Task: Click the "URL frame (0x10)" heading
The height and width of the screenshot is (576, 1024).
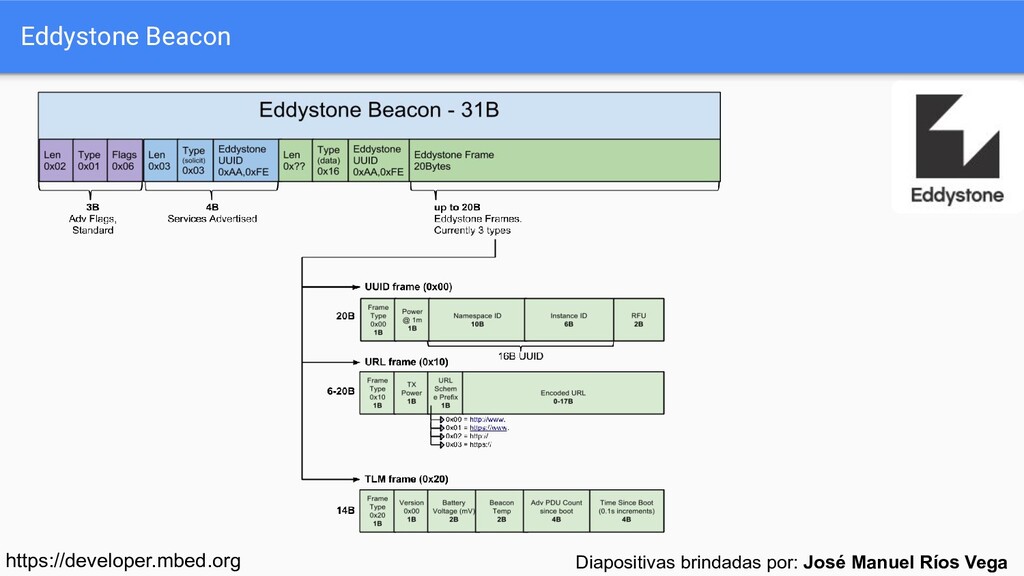Action: click(406, 362)
